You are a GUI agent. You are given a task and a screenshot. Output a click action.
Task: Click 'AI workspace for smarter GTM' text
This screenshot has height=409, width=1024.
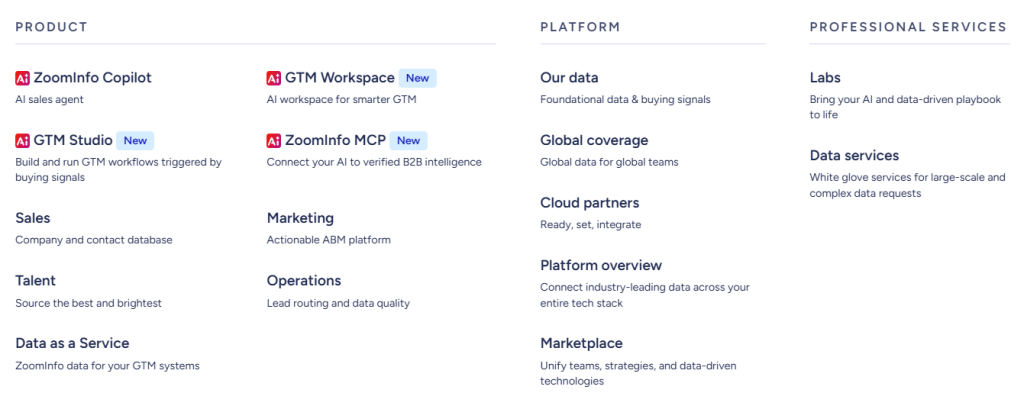click(x=341, y=100)
